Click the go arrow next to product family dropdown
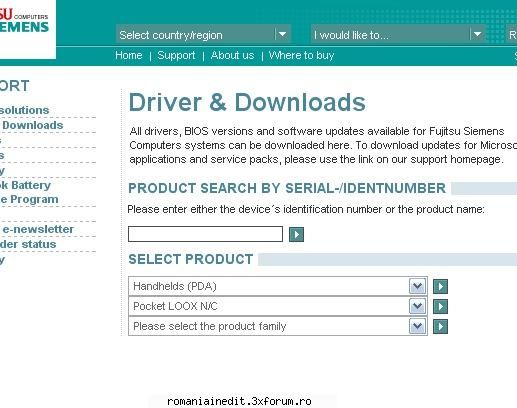This screenshot has height=408, width=517. pos(440,326)
